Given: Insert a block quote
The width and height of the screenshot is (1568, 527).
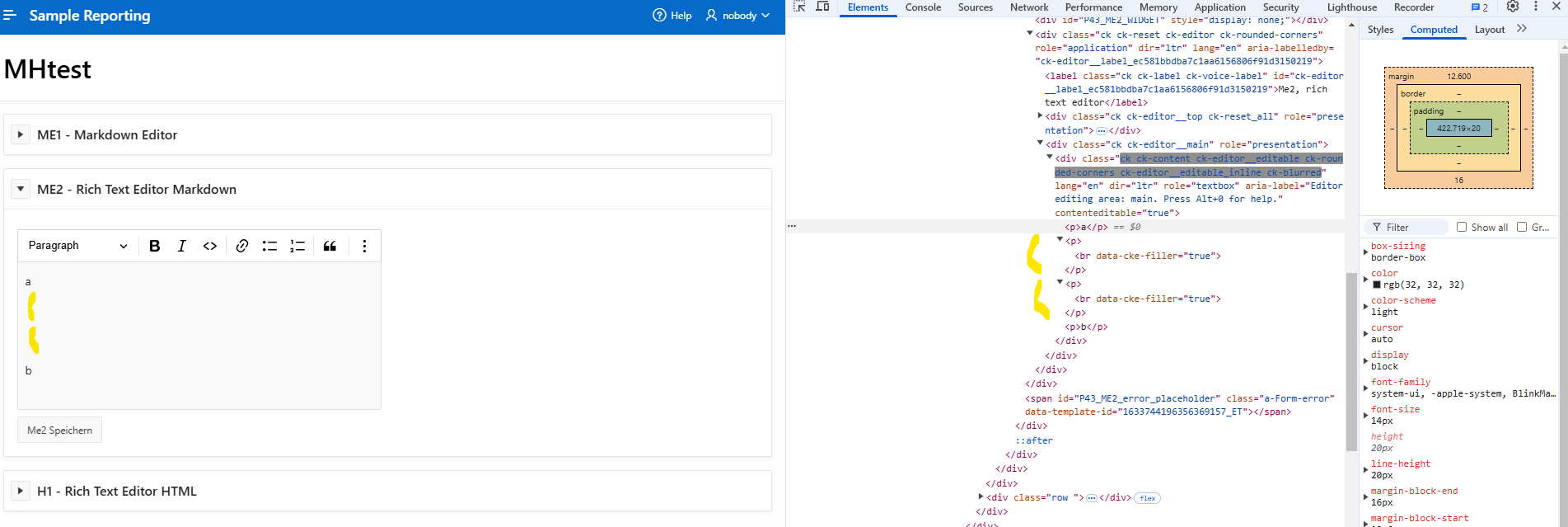Looking at the screenshot, I should [x=330, y=246].
